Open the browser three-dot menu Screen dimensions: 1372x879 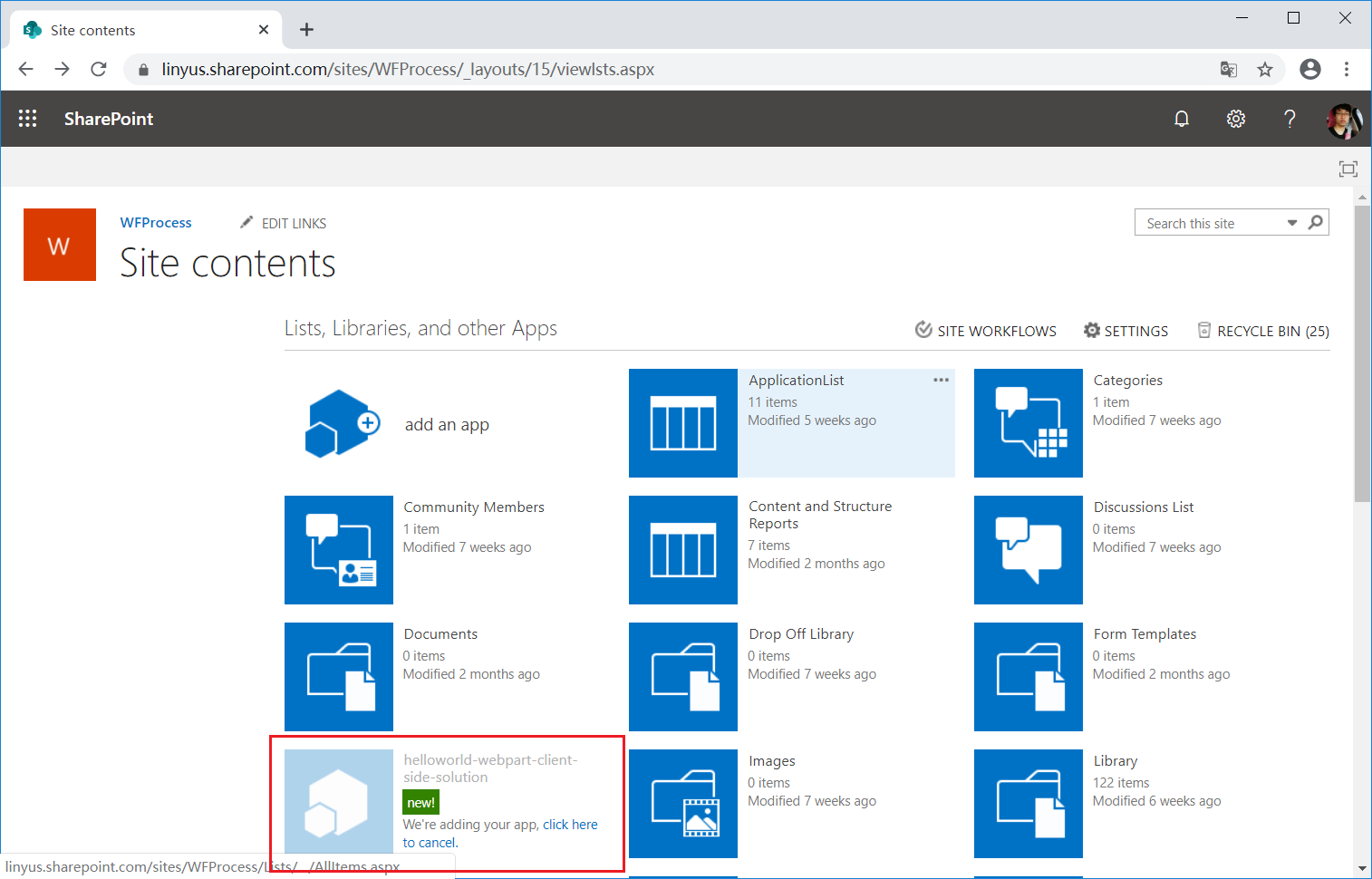click(x=1347, y=70)
